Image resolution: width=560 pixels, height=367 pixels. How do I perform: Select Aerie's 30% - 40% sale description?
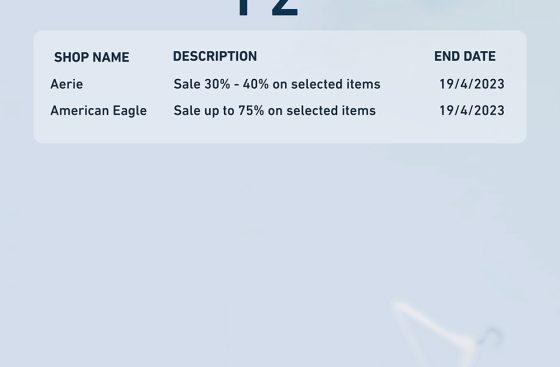277,84
